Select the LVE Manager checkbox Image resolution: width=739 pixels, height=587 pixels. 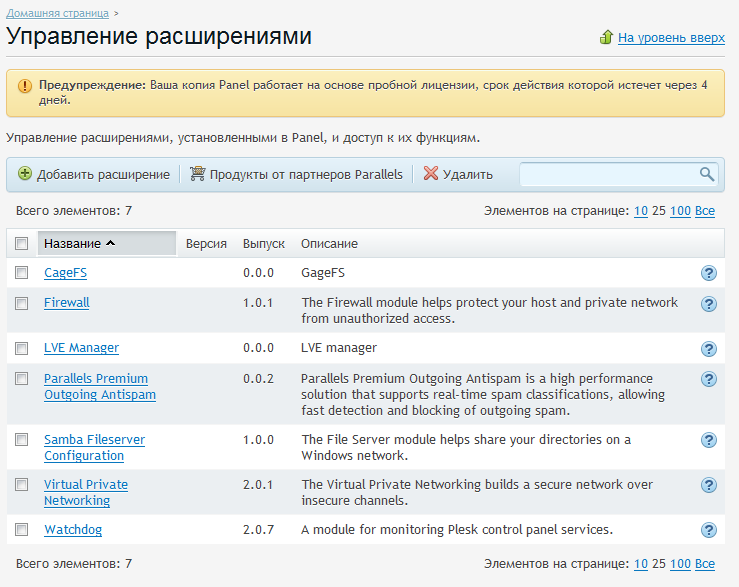click(x=21, y=348)
